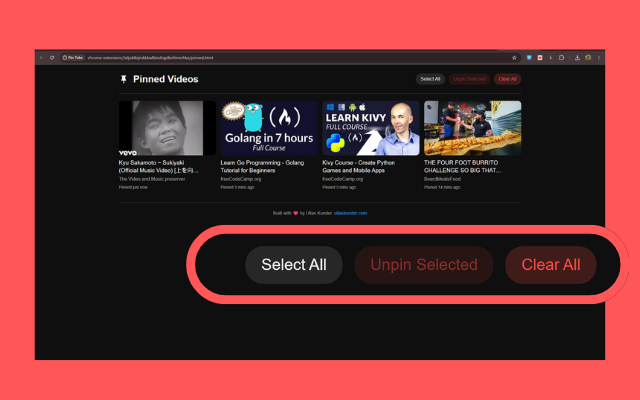Click the address bar URL field
This screenshot has height=400, width=640.
pyautogui.click(x=286, y=58)
